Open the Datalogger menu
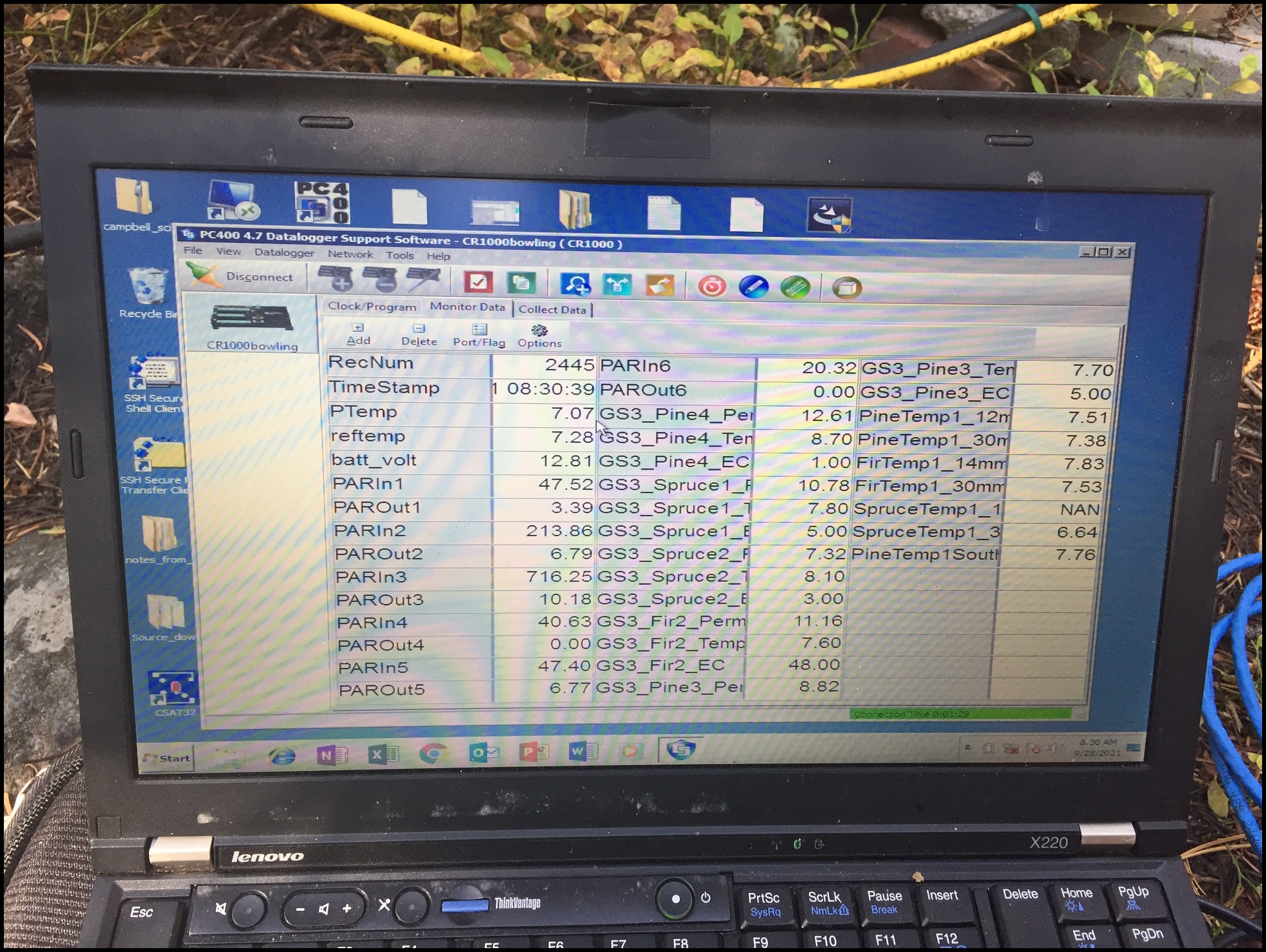The width and height of the screenshot is (1266, 952). pos(284,253)
